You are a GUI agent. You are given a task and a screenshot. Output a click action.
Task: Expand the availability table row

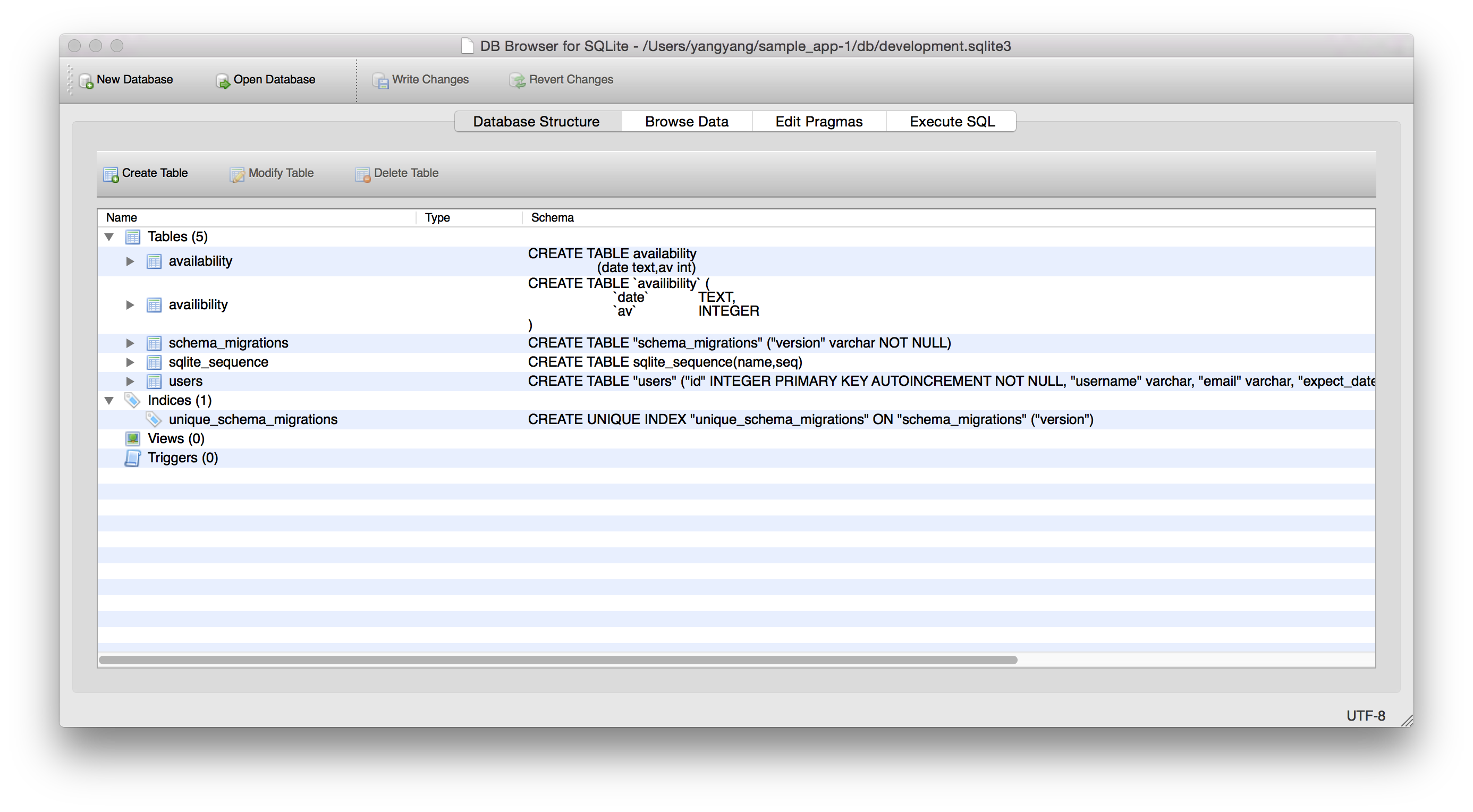130,261
